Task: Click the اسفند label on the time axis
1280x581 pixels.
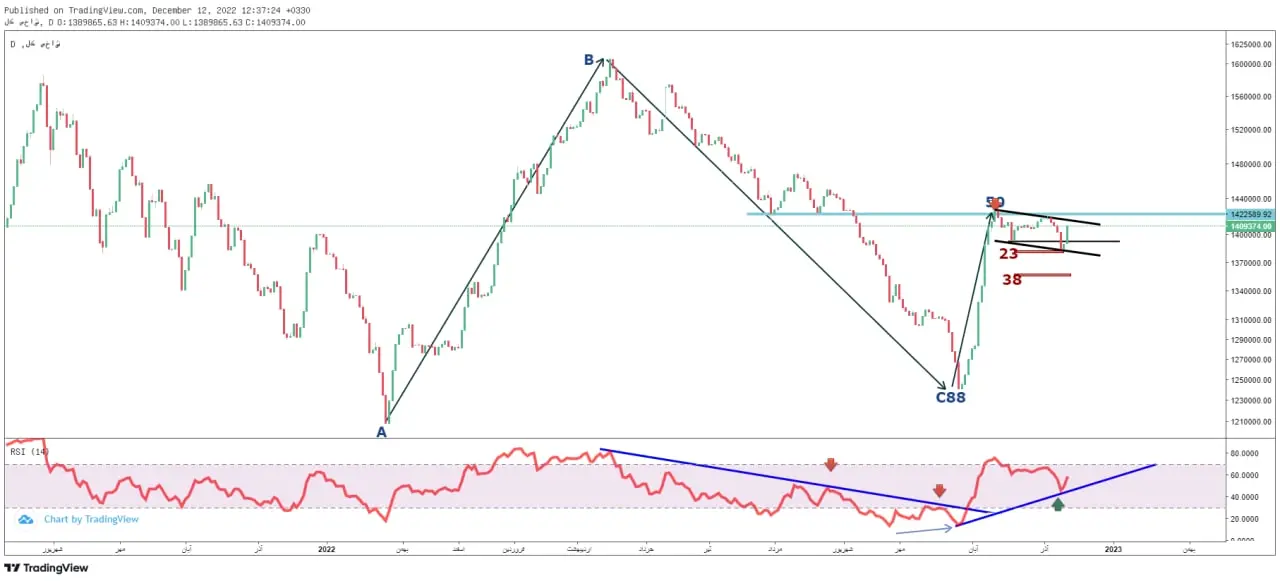Action: point(457,549)
